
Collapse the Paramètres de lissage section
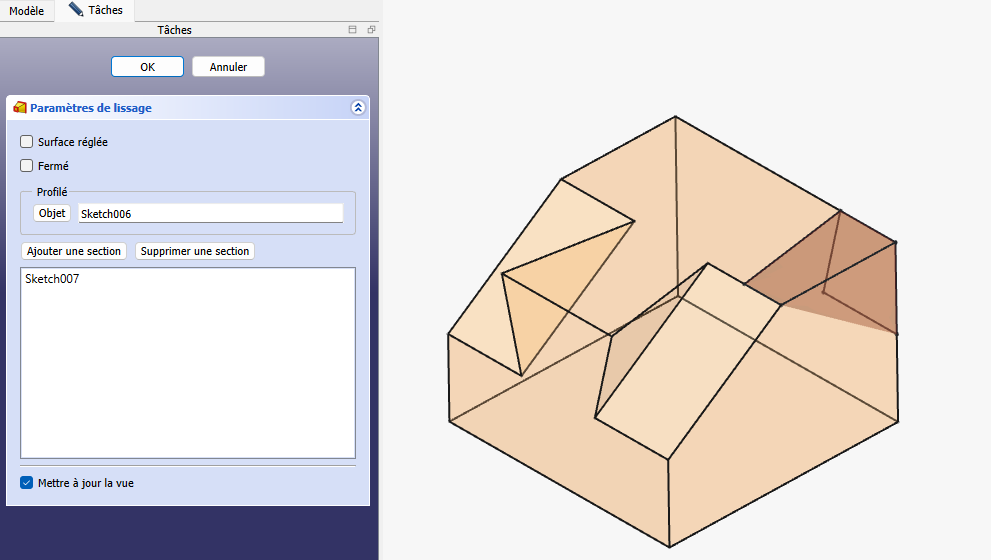click(x=358, y=108)
